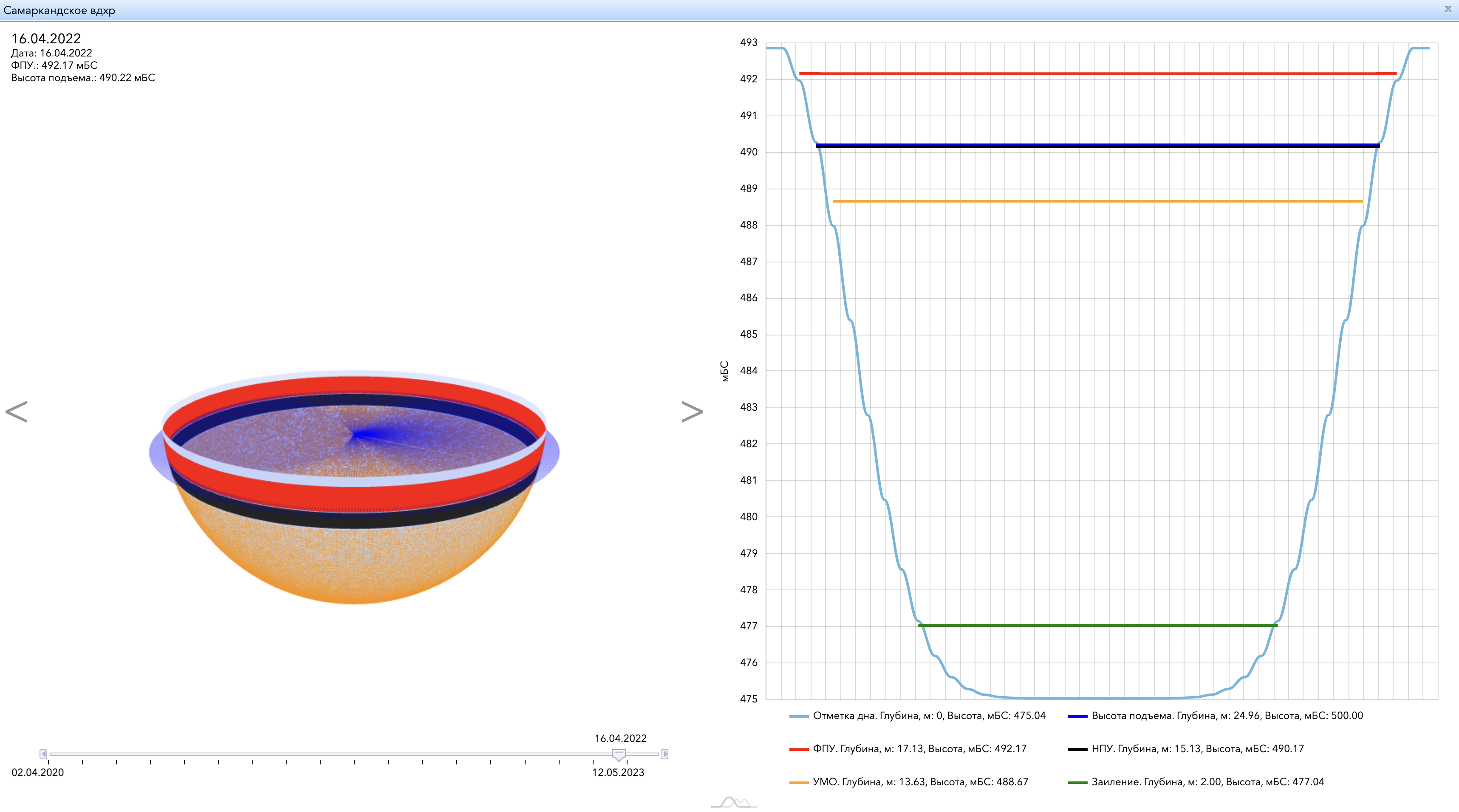Toggle the Высота подъема legend entry
This screenshot has width=1459, height=812.
tap(1215, 716)
